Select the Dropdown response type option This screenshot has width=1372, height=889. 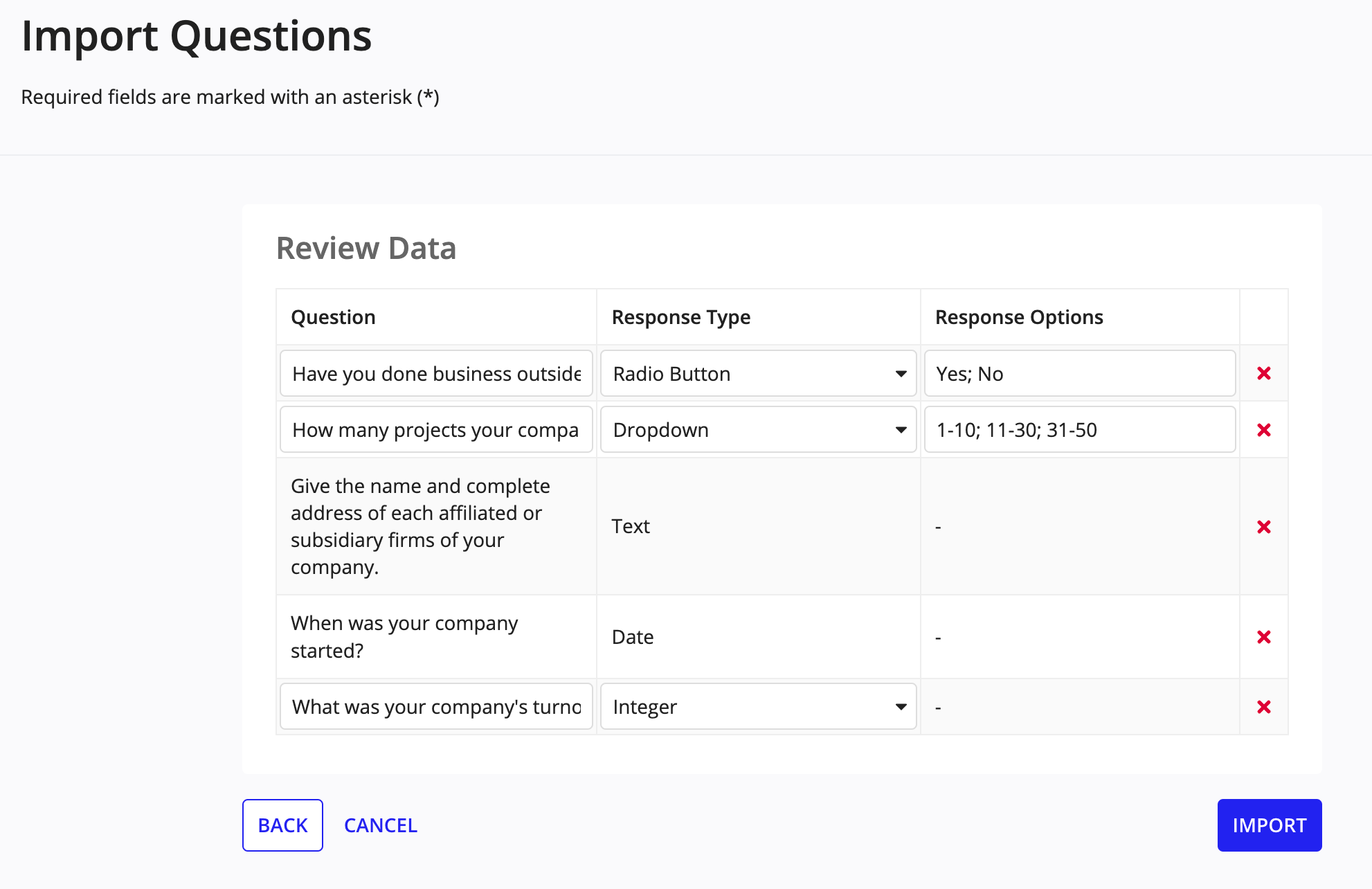pyautogui.click(x=759, y=430)
